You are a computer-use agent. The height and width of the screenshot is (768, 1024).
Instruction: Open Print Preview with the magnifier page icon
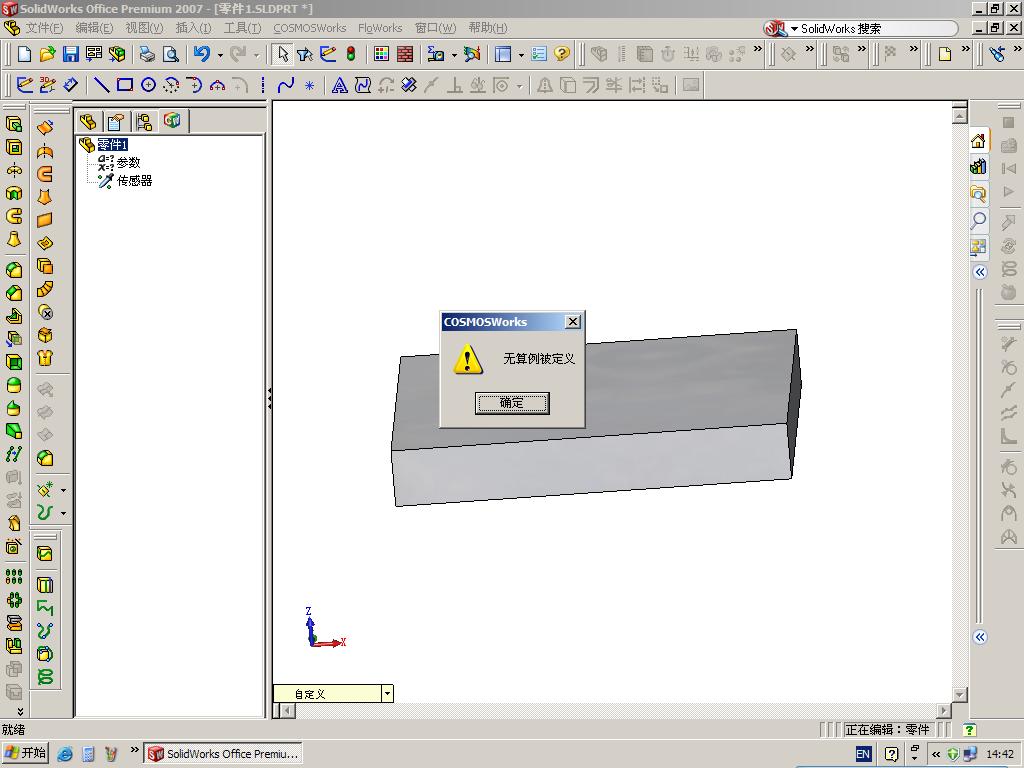[170, 54]
